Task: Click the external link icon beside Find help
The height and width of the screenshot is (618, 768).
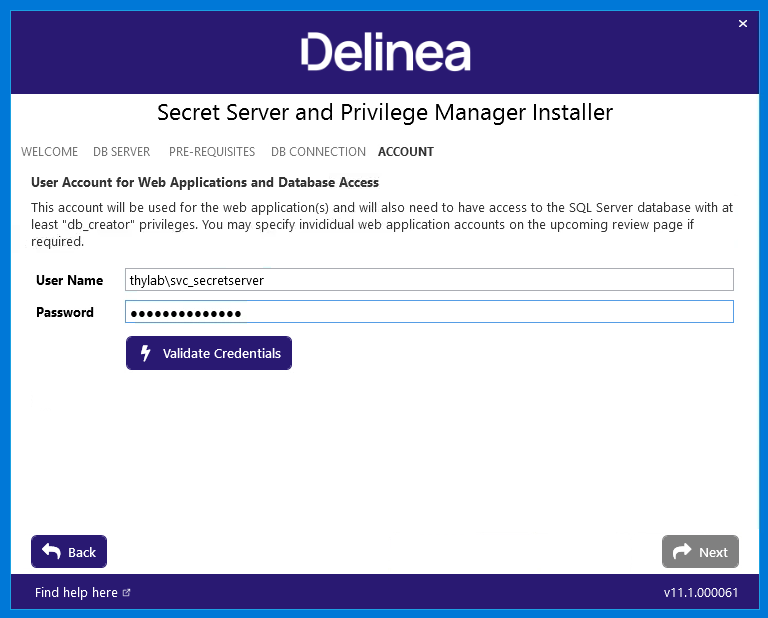Action: (126, 593)
